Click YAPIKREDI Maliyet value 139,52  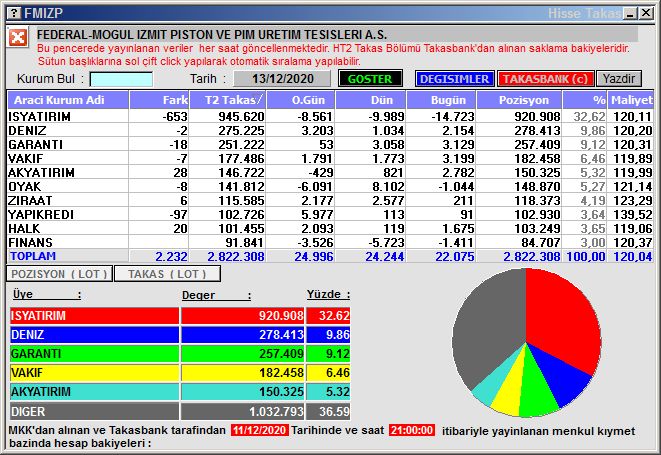coord(633,214)
